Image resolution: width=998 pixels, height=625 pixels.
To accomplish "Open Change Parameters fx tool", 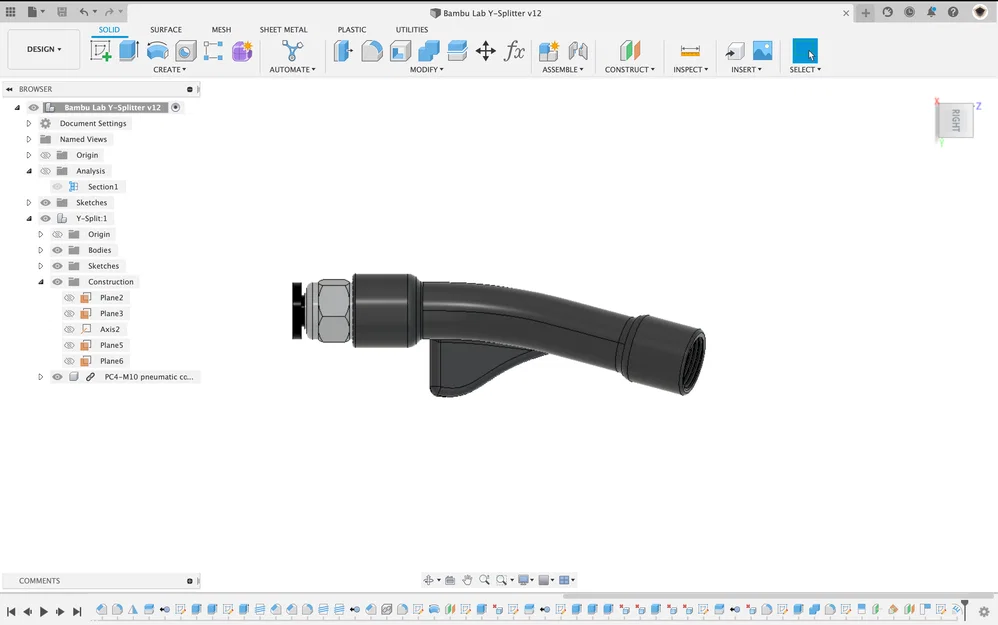I will (x=514, y=51).
